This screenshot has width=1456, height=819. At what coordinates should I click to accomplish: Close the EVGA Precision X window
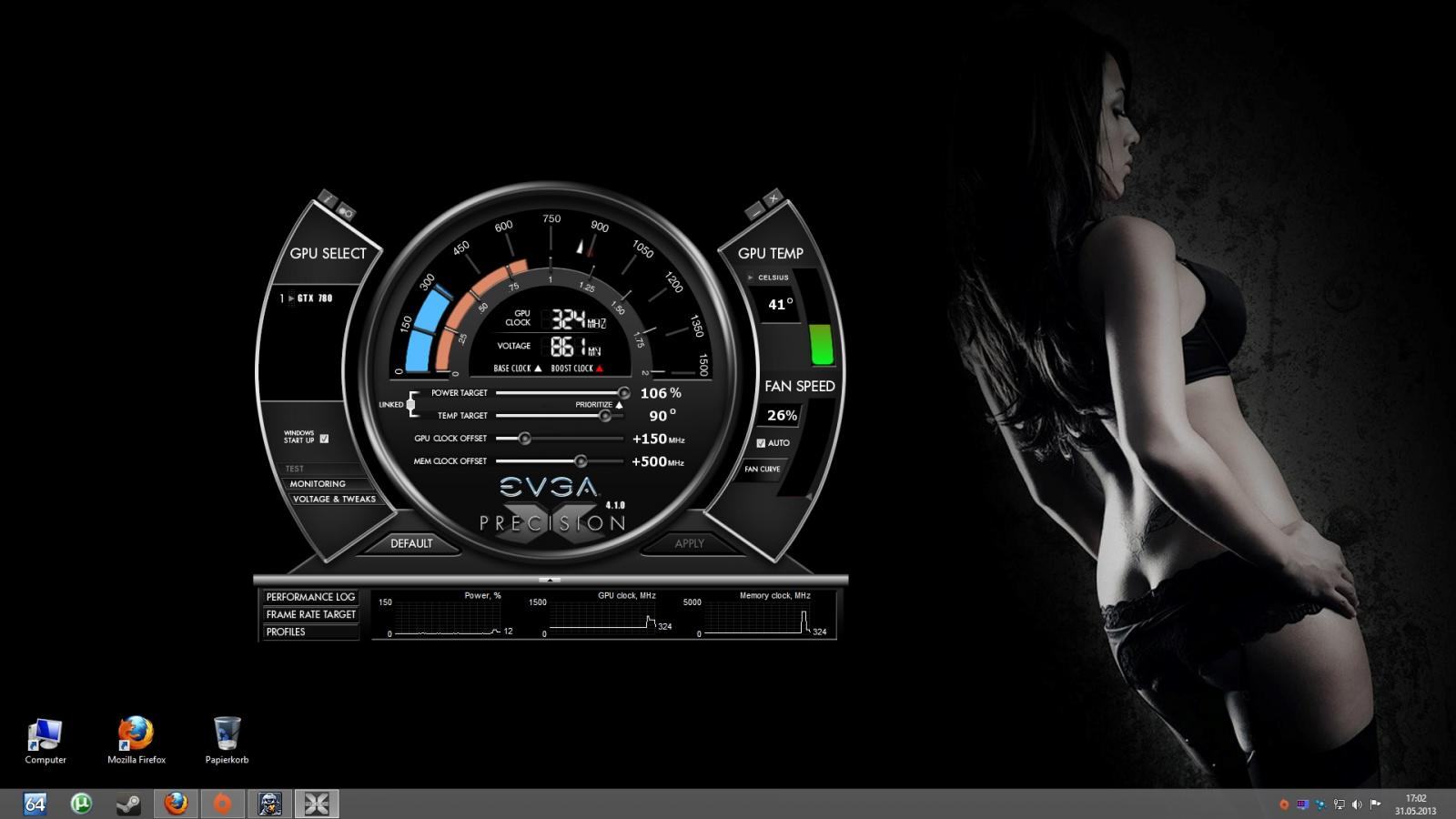773,197
